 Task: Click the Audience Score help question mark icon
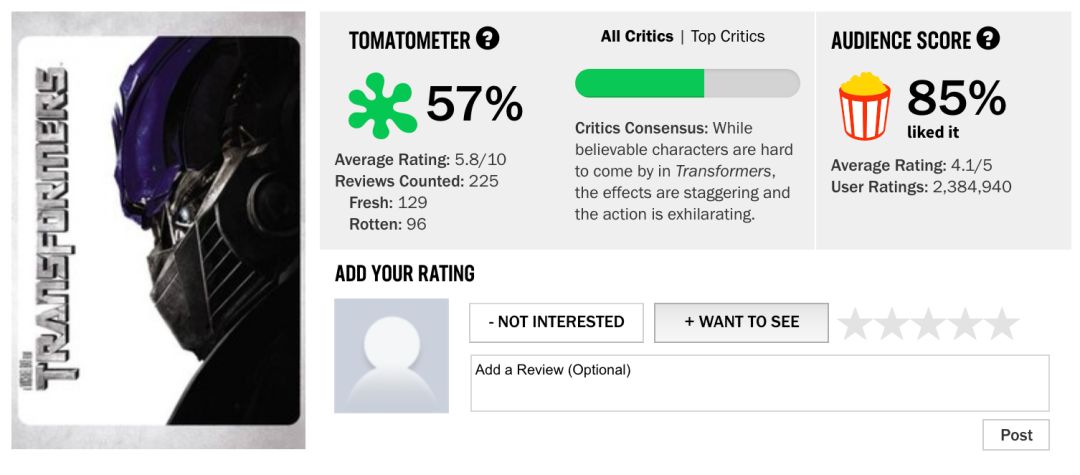988,40
